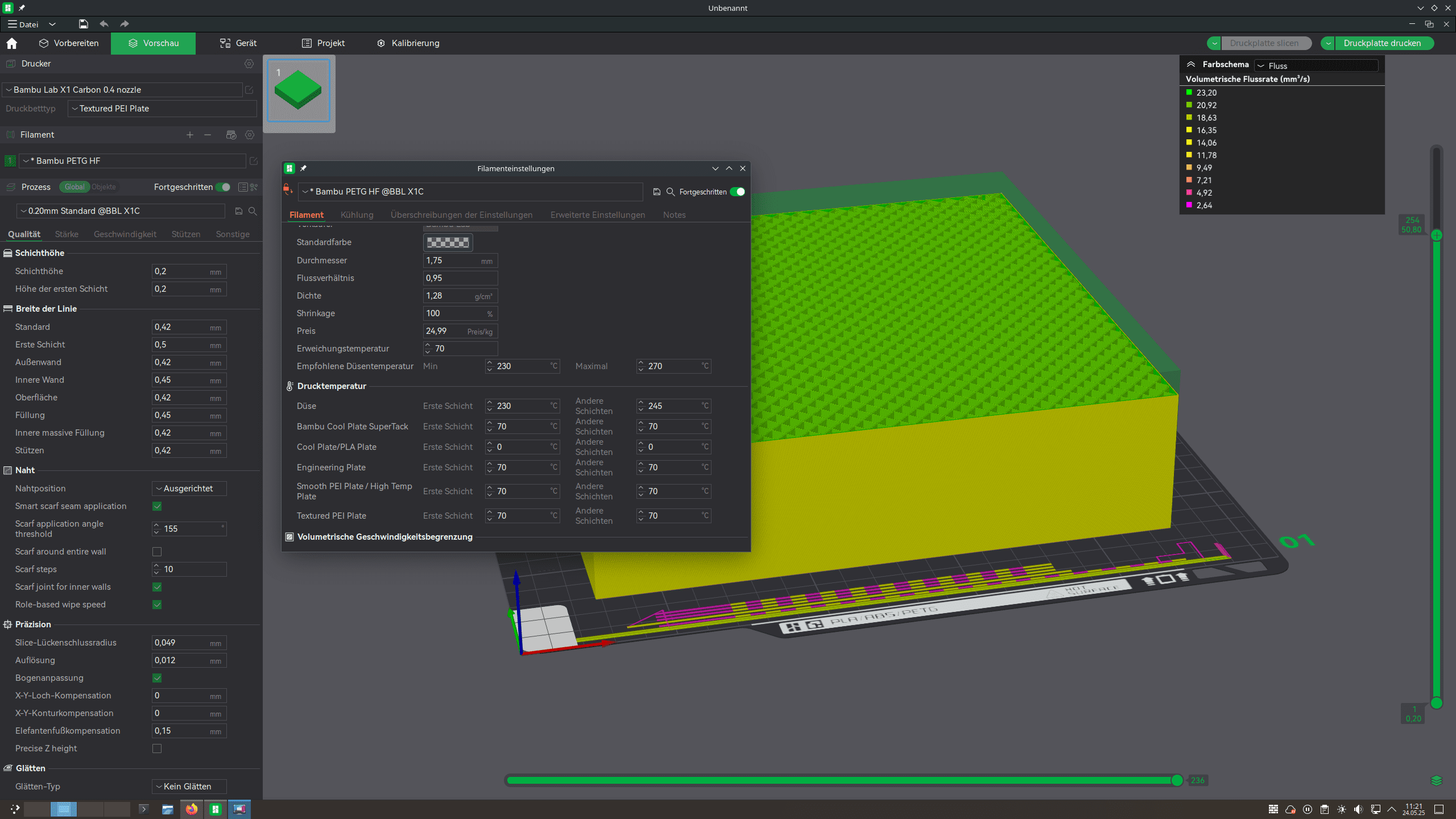Save filament preset in Filamenteinstellungen dialog

657,192
